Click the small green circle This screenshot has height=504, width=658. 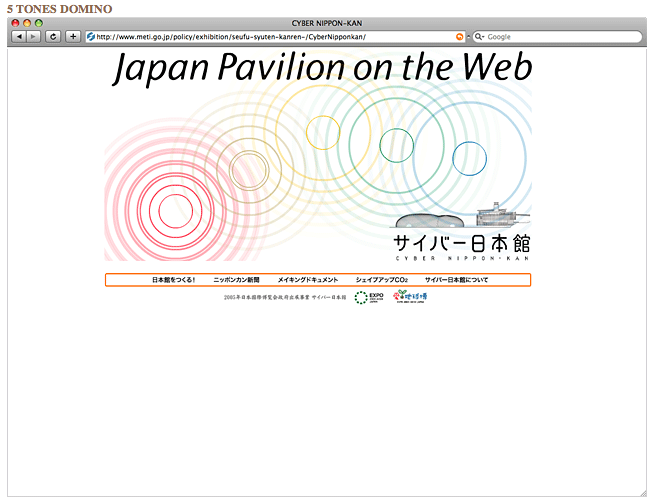pos(397,146)
